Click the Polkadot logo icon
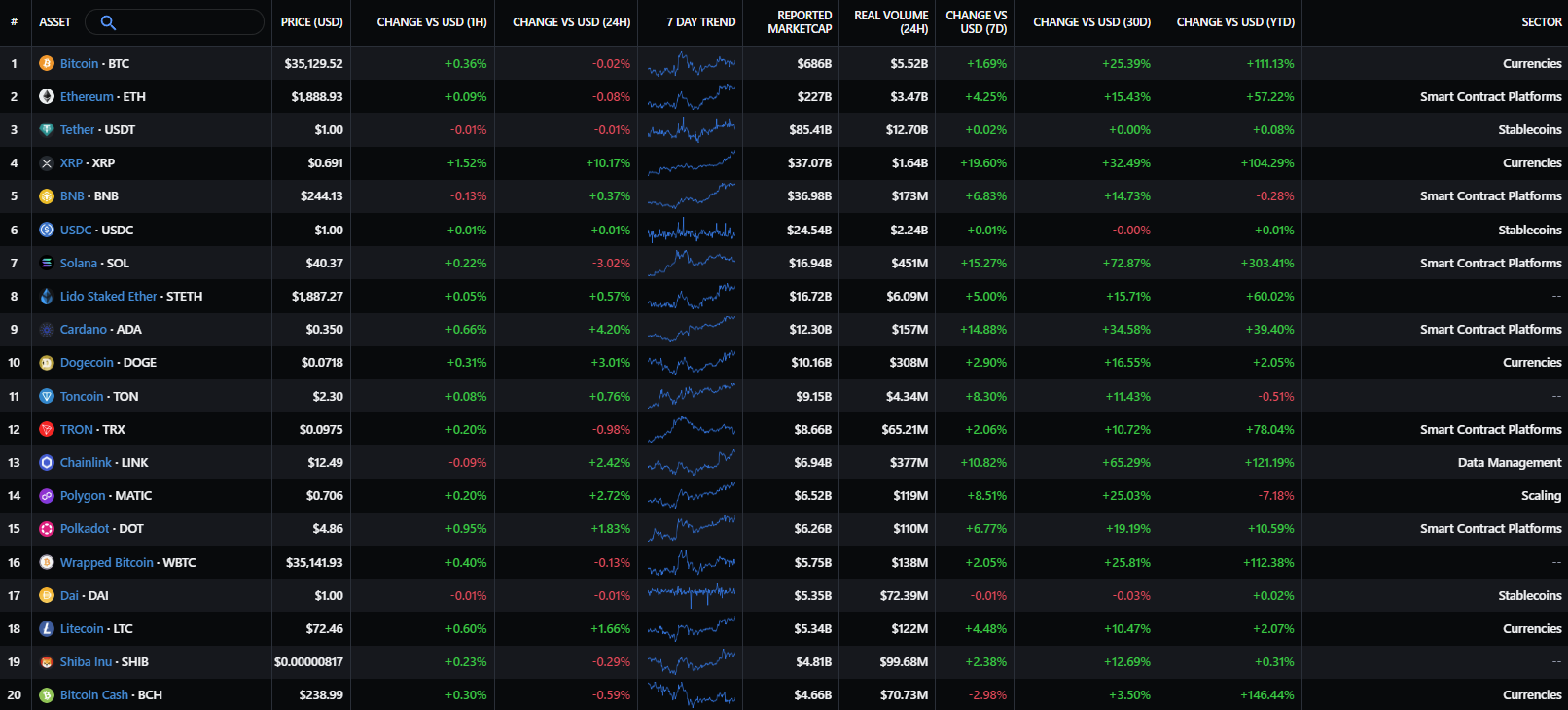Screen dimensions: 1568x710 [46, 529]
